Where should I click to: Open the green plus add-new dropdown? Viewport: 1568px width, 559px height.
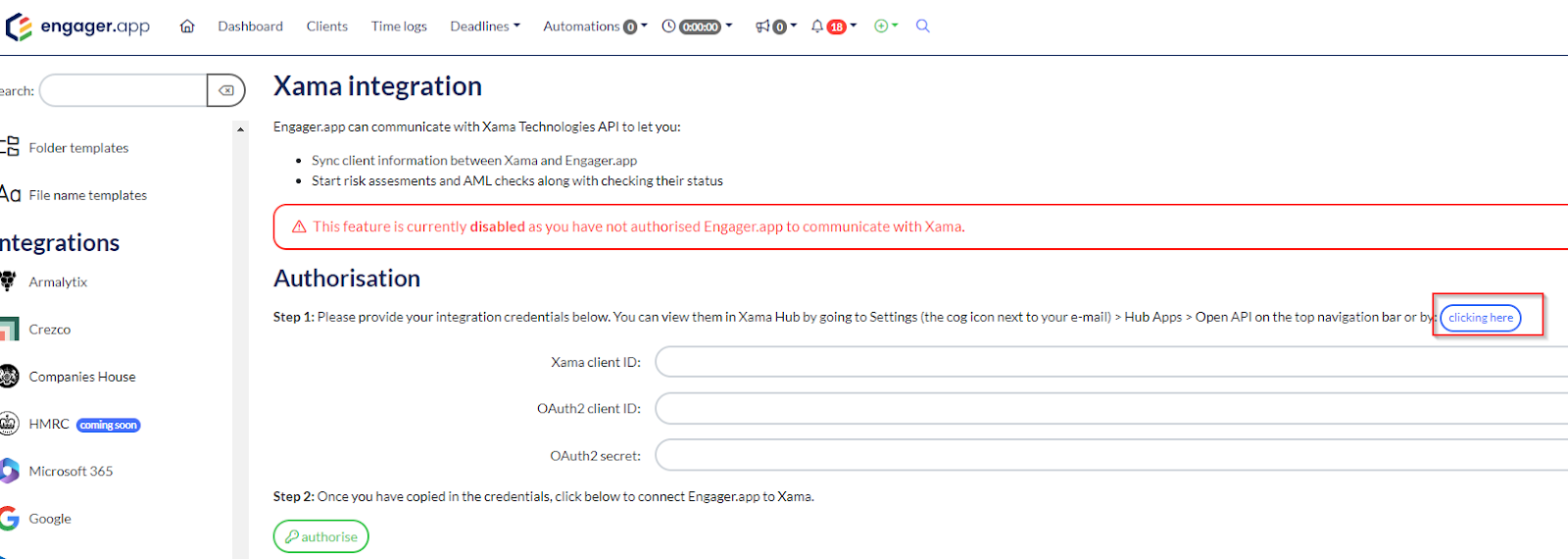pos(886,26)
